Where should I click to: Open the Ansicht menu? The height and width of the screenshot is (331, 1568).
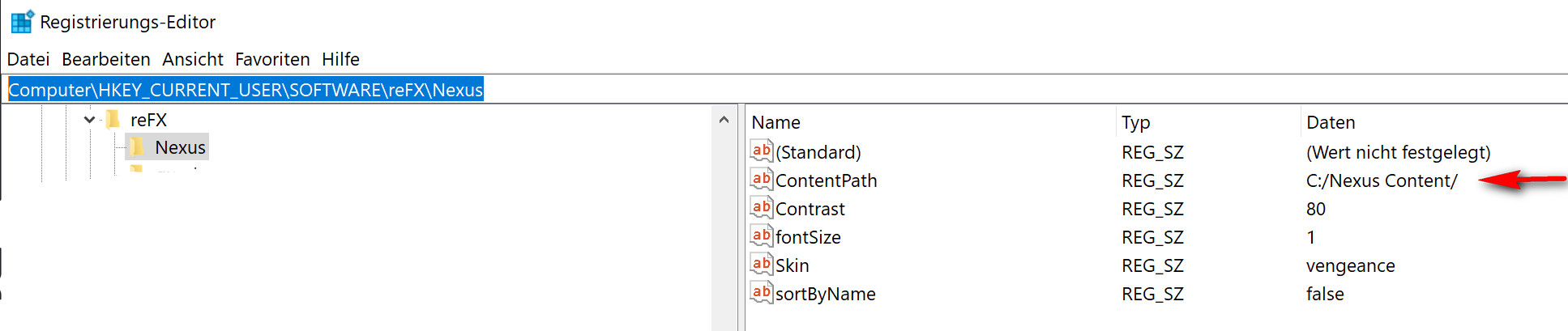tap(193, 59)
